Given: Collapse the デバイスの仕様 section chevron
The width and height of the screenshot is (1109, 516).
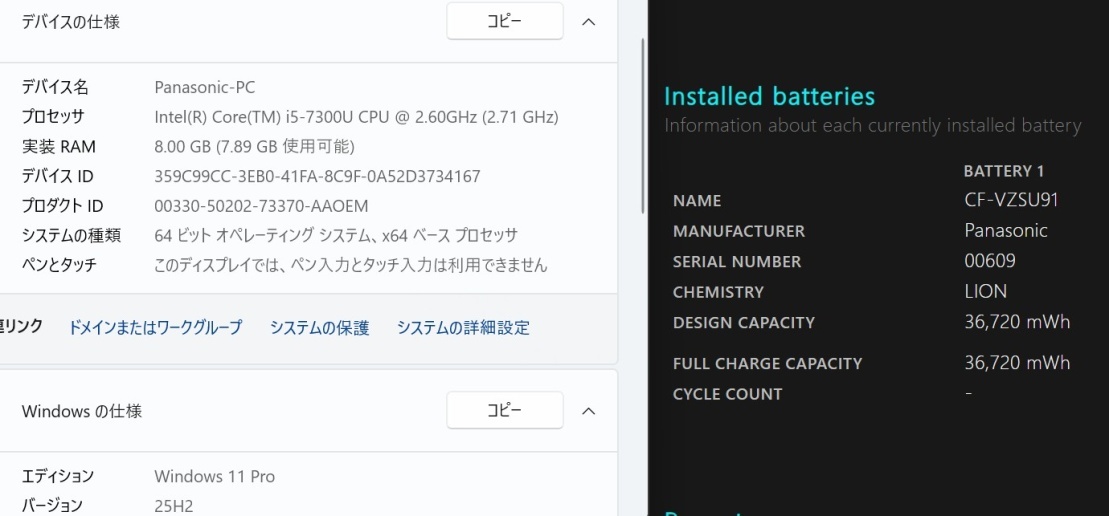Looking at the screenshot, I should point(589,21).
